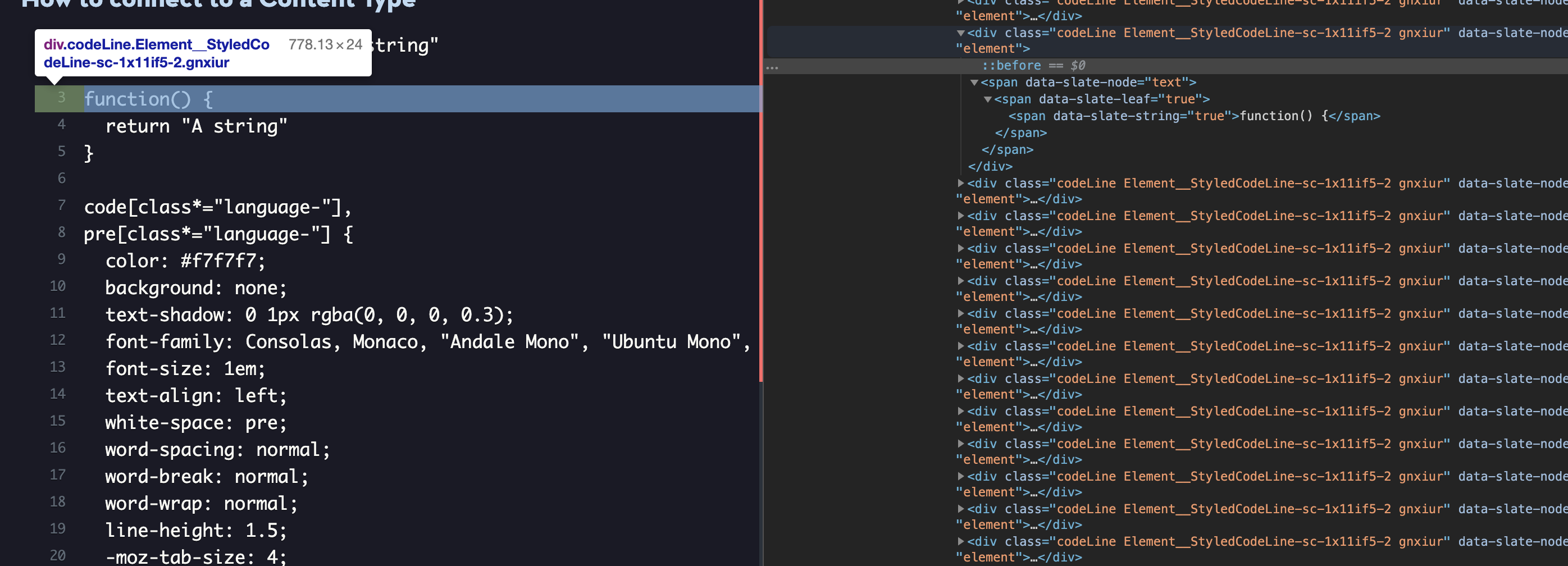Click the data-slate-node="text" span tag text
Viewport: 1568px width, 566px height.
click(1088, 82)
